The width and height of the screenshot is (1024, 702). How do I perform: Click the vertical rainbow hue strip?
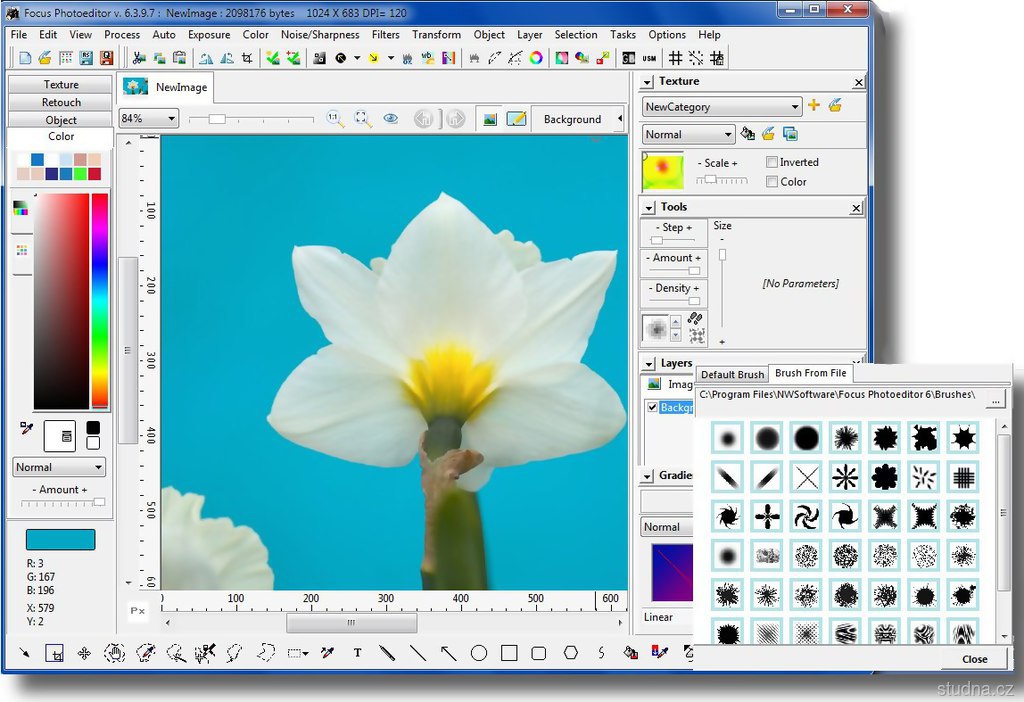point(100,300)
